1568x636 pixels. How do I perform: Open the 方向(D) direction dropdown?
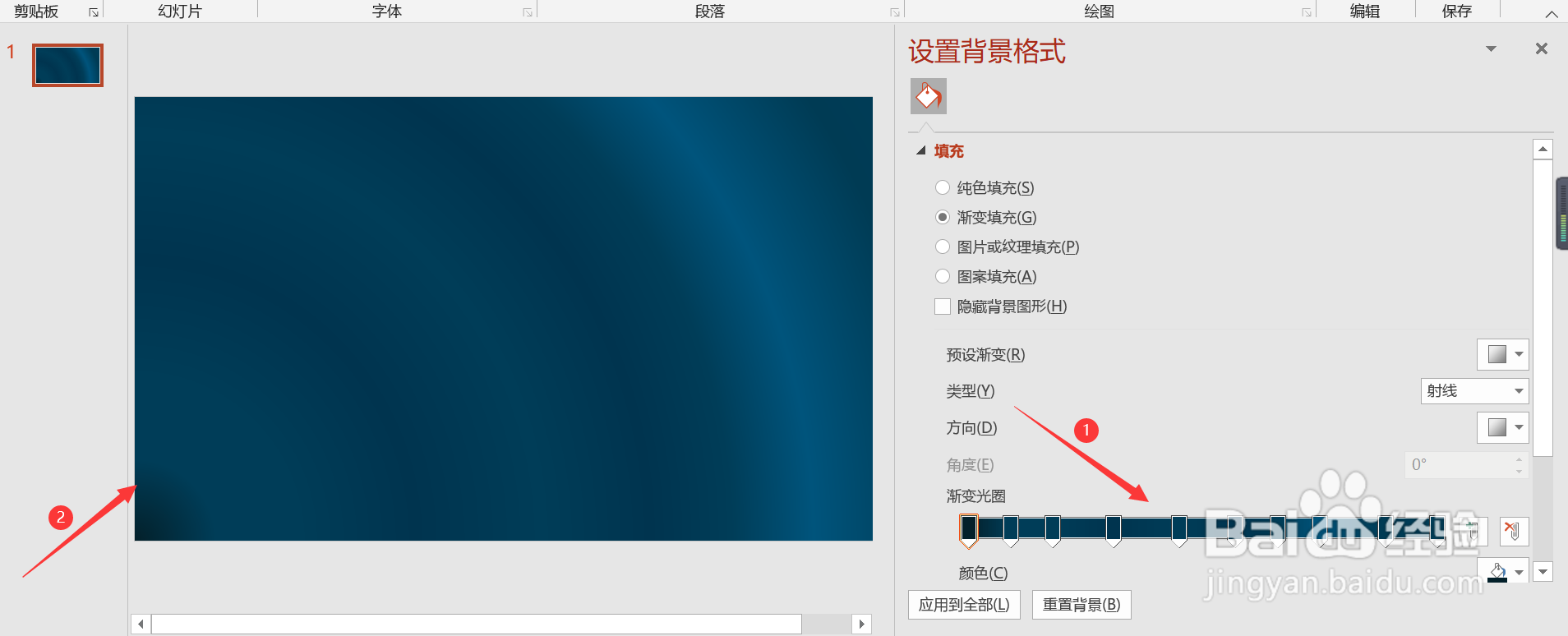1503,427
